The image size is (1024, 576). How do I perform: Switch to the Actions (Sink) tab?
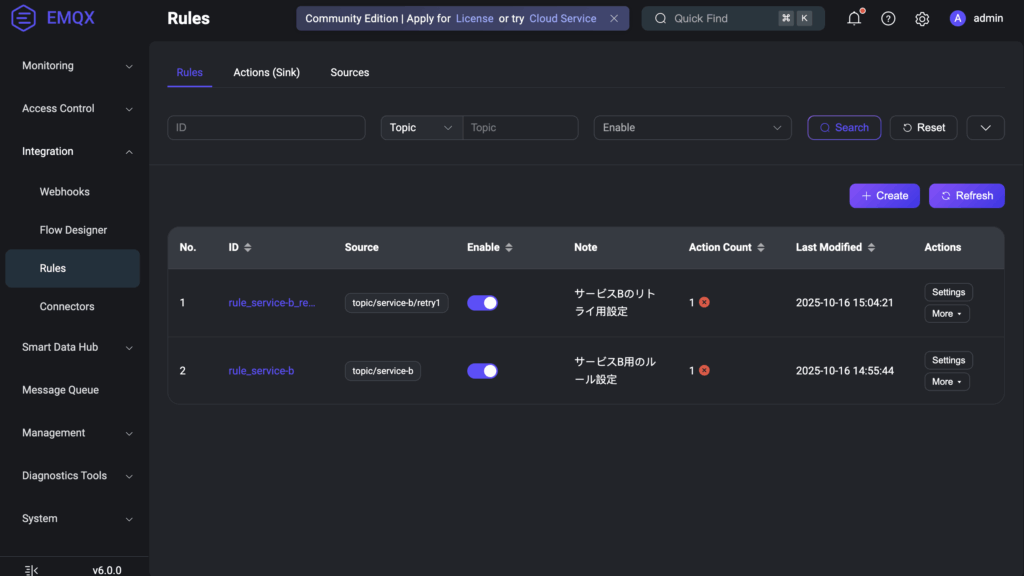(266, 72)
